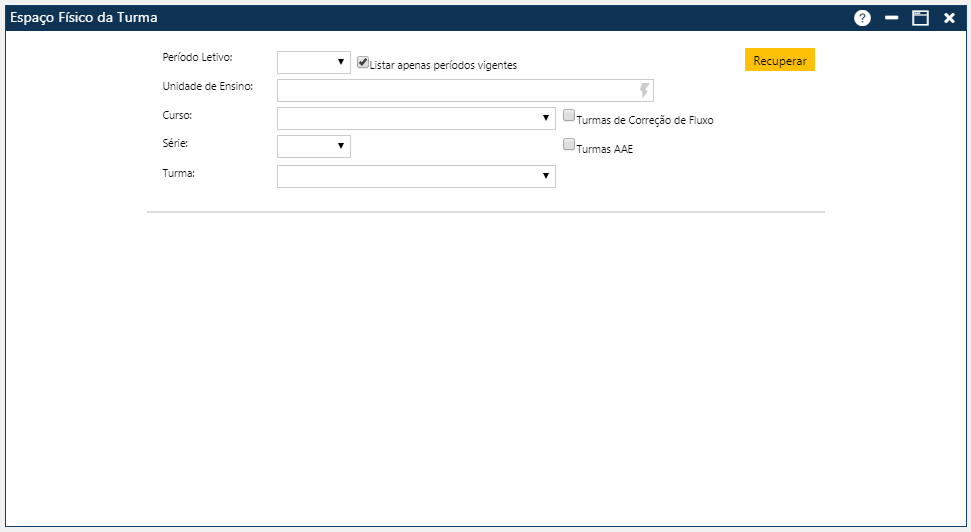
Task: Open the Curso dropdown list
Action: coord(416,119)
